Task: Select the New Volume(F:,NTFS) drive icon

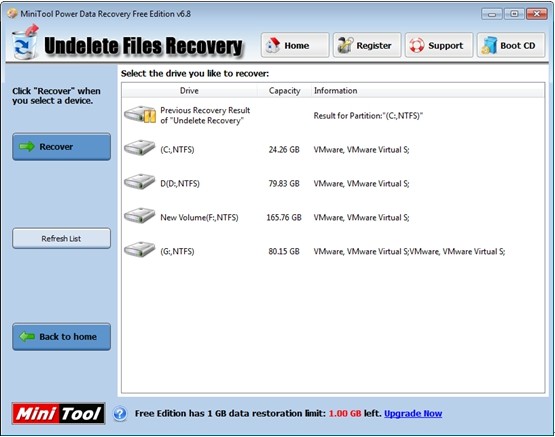Action: pos(139,215)
